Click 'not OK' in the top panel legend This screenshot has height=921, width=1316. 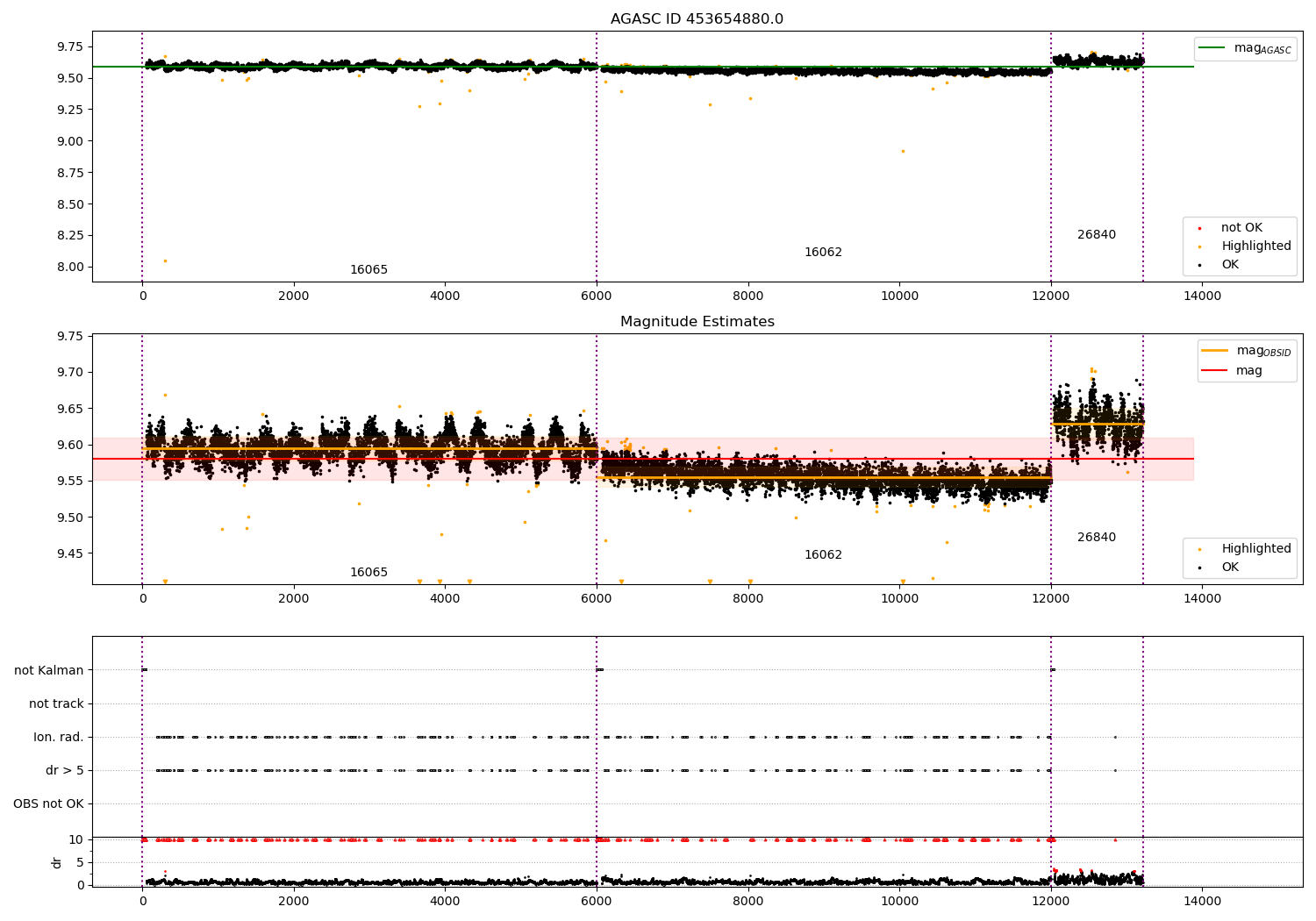1241,227
